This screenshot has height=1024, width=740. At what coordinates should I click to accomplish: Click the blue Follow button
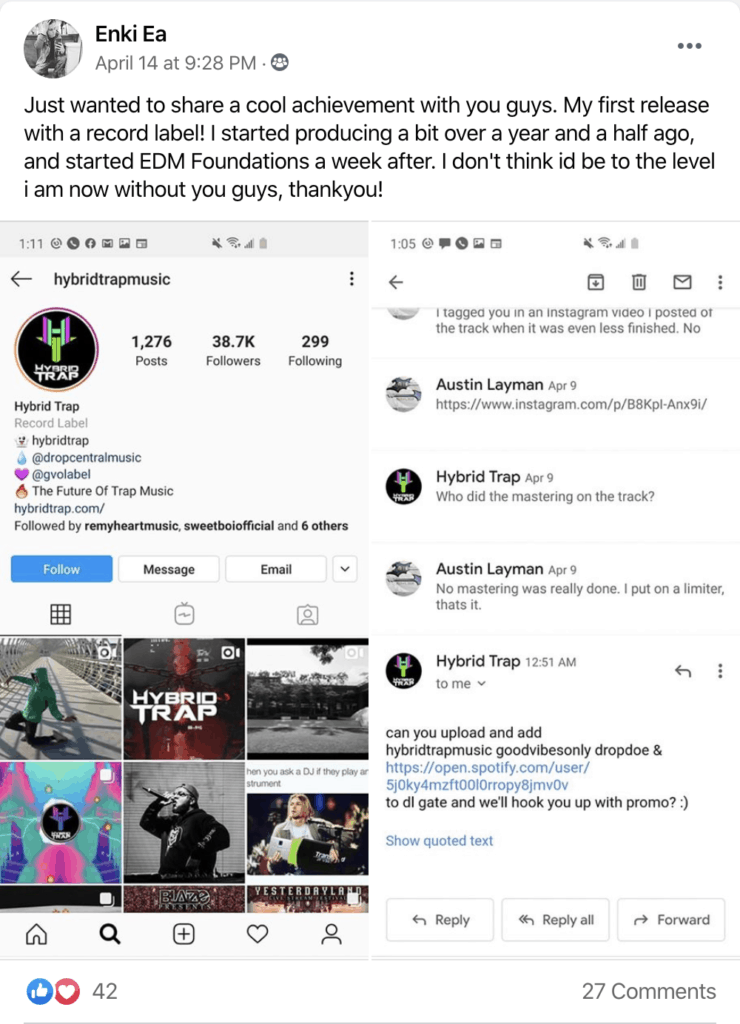[x=61, y=569]
